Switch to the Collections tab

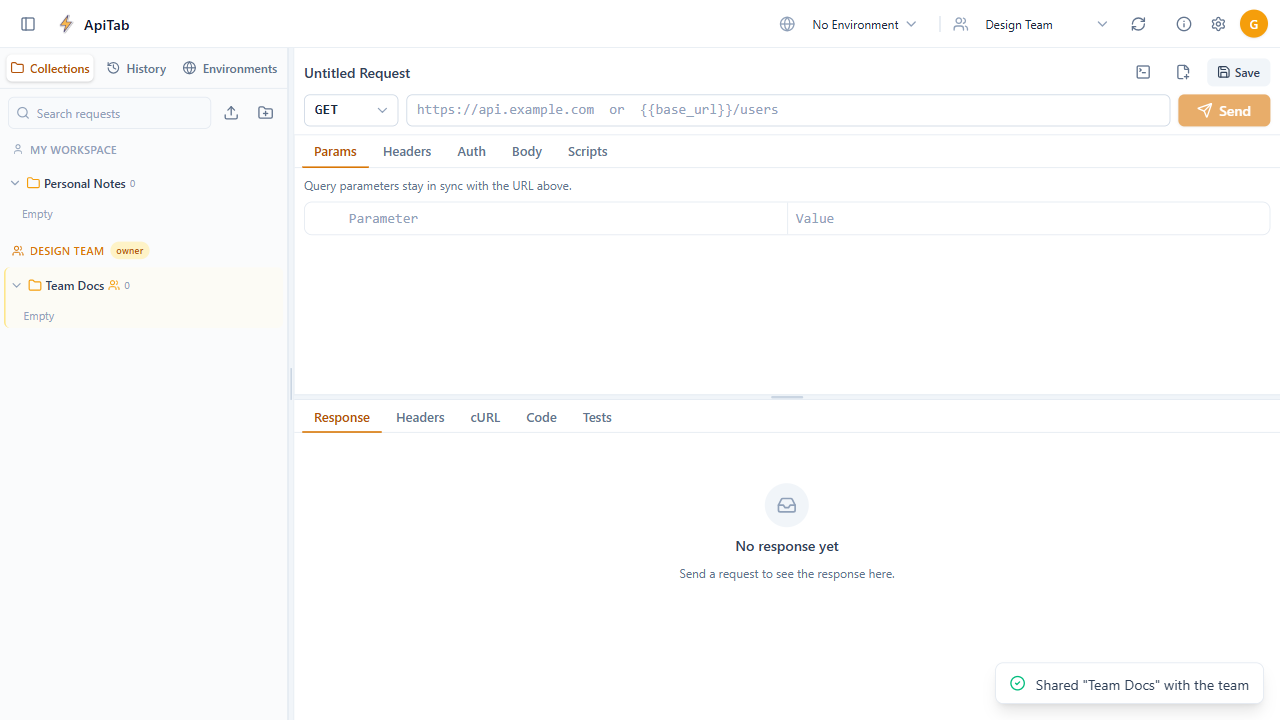[x=50, y=68]
